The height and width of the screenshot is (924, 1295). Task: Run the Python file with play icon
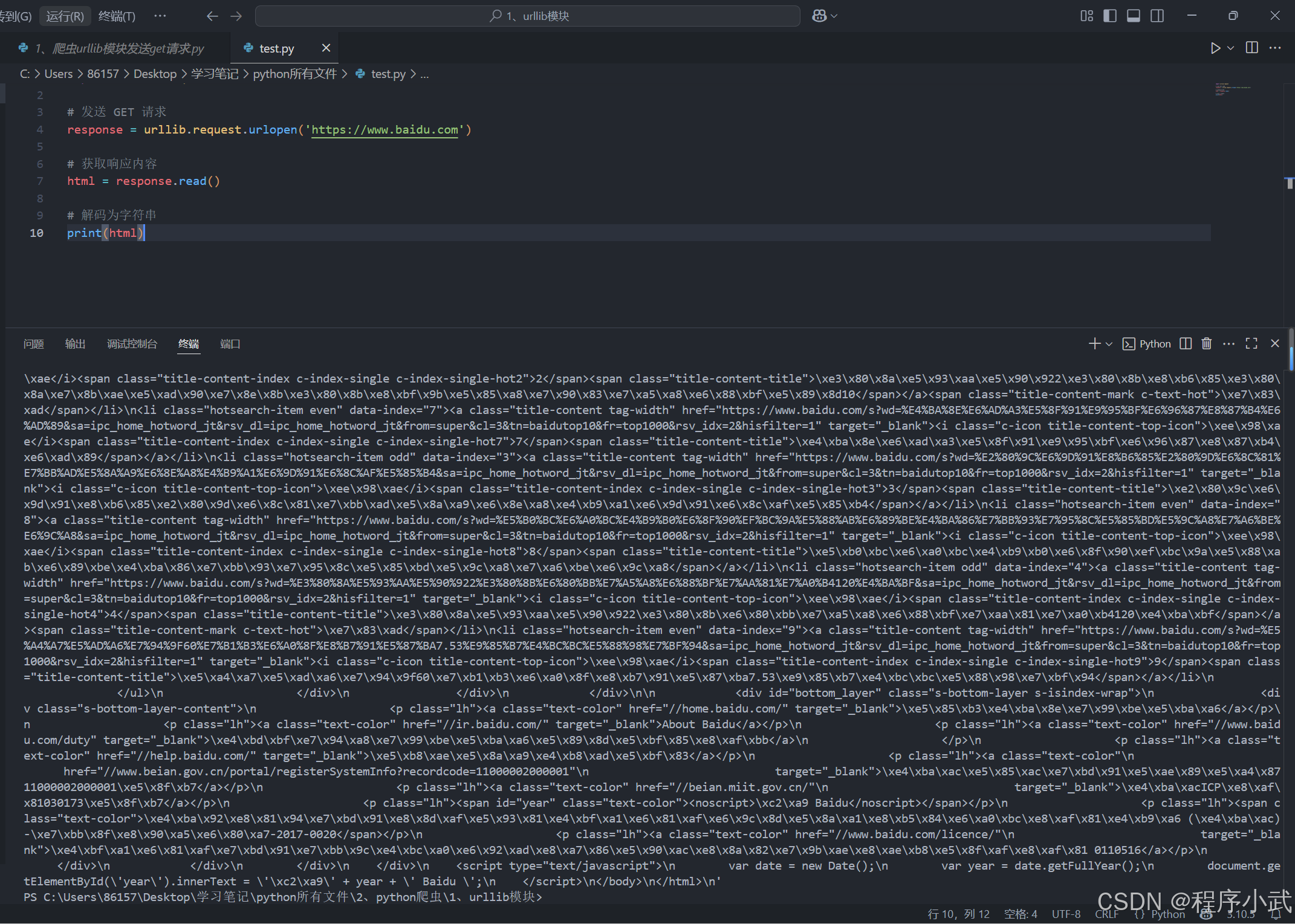pos(1215,48)
